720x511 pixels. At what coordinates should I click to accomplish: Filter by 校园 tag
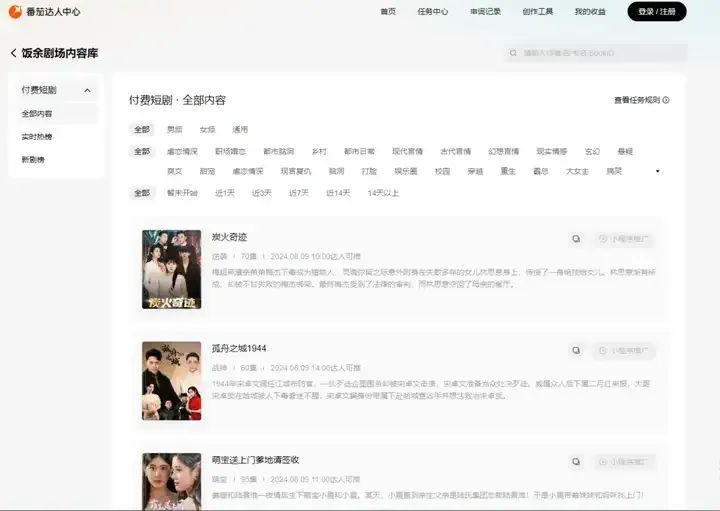click(x=443, y=171)
